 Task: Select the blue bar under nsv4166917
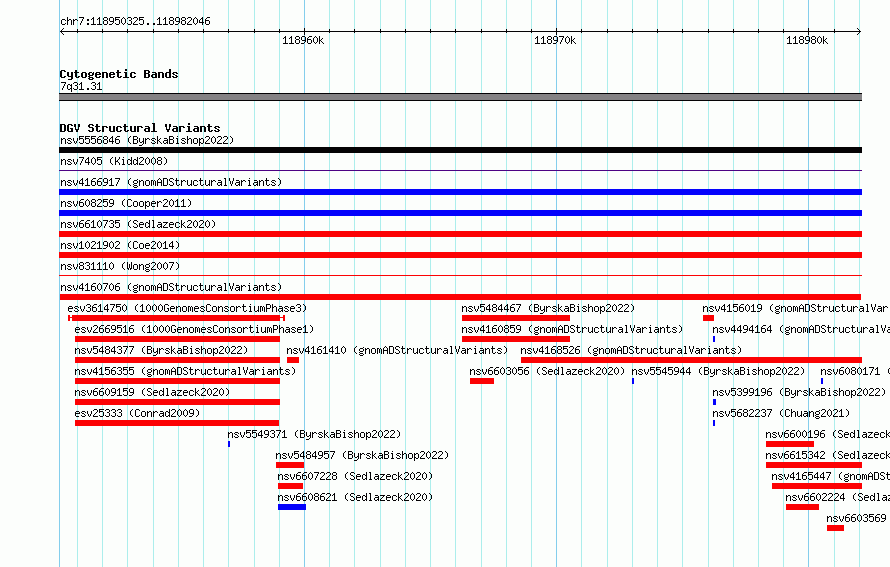(460, 192)
